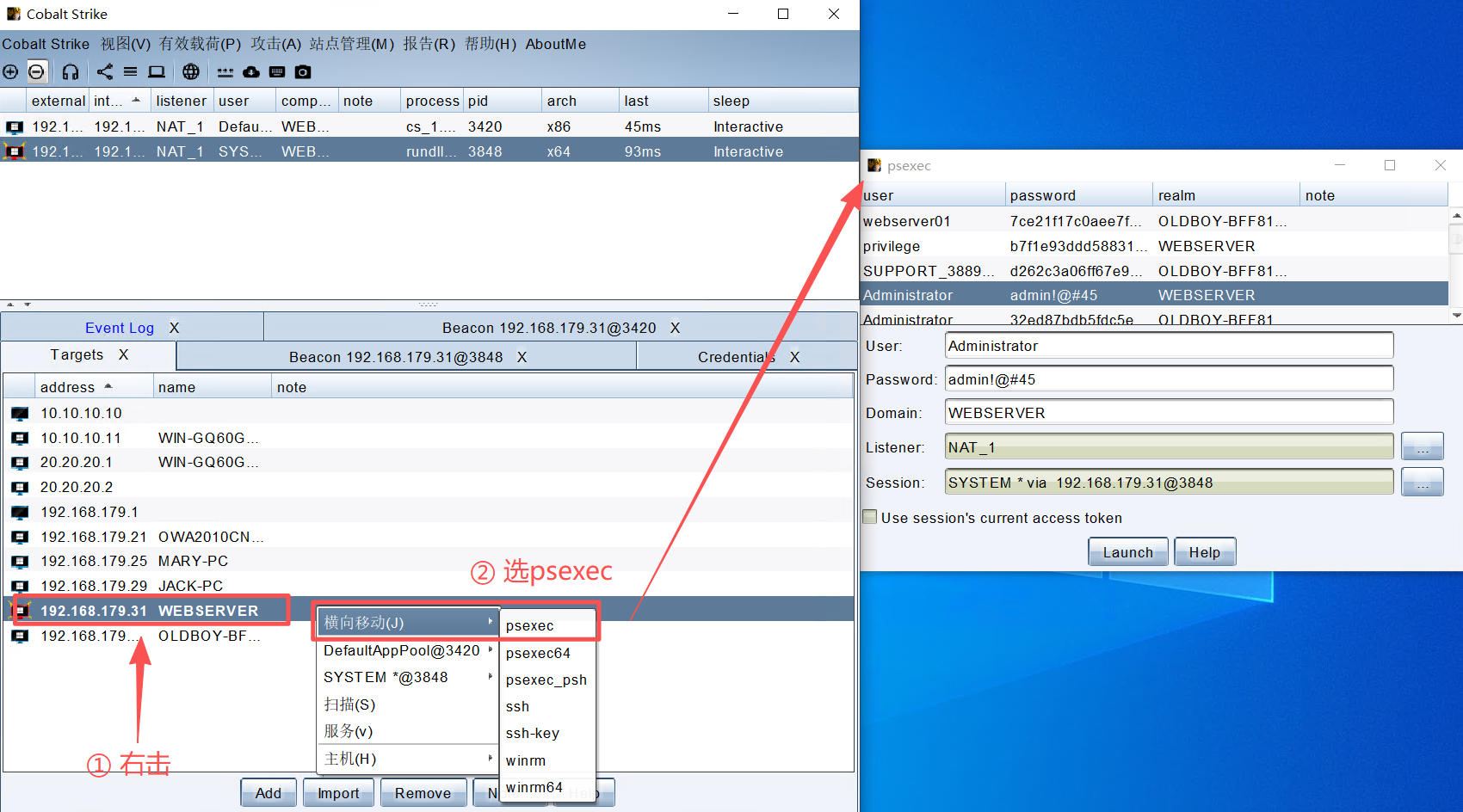The width and height of the screenshot is (1463, 812).
Task: Expand the DefaultAppPool@3420 submenu
Action: pos(406,651)
